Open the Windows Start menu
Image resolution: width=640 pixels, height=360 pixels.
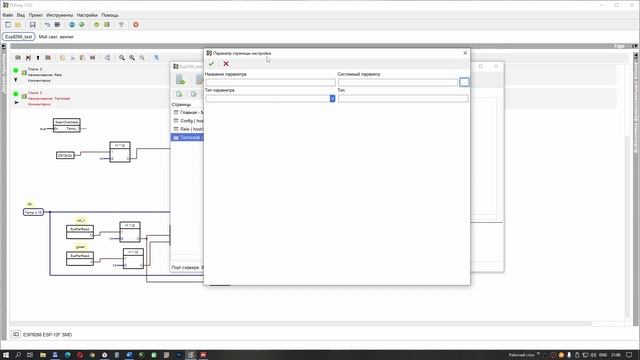point(6,355)
